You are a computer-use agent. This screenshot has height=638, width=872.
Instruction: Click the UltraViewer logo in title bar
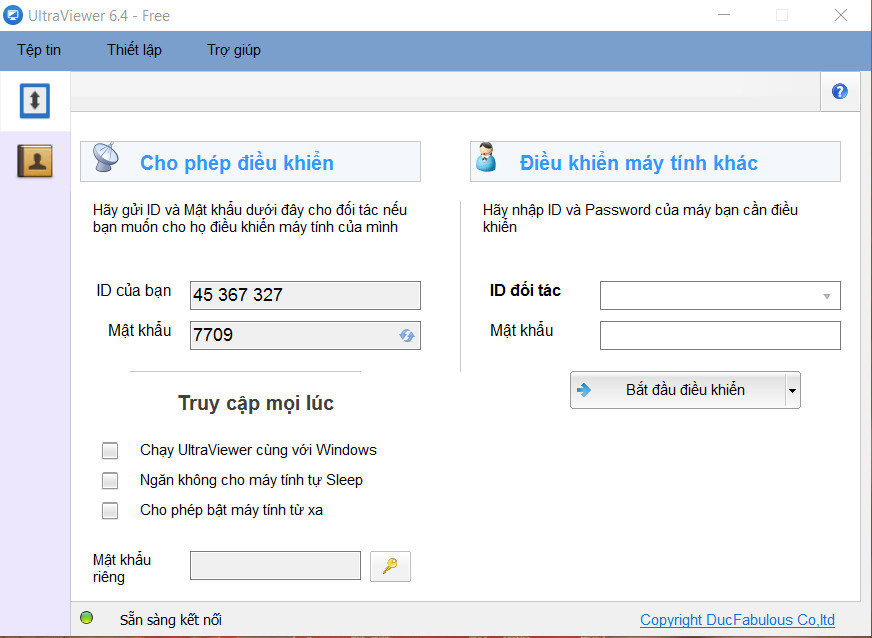pos(13,15)
